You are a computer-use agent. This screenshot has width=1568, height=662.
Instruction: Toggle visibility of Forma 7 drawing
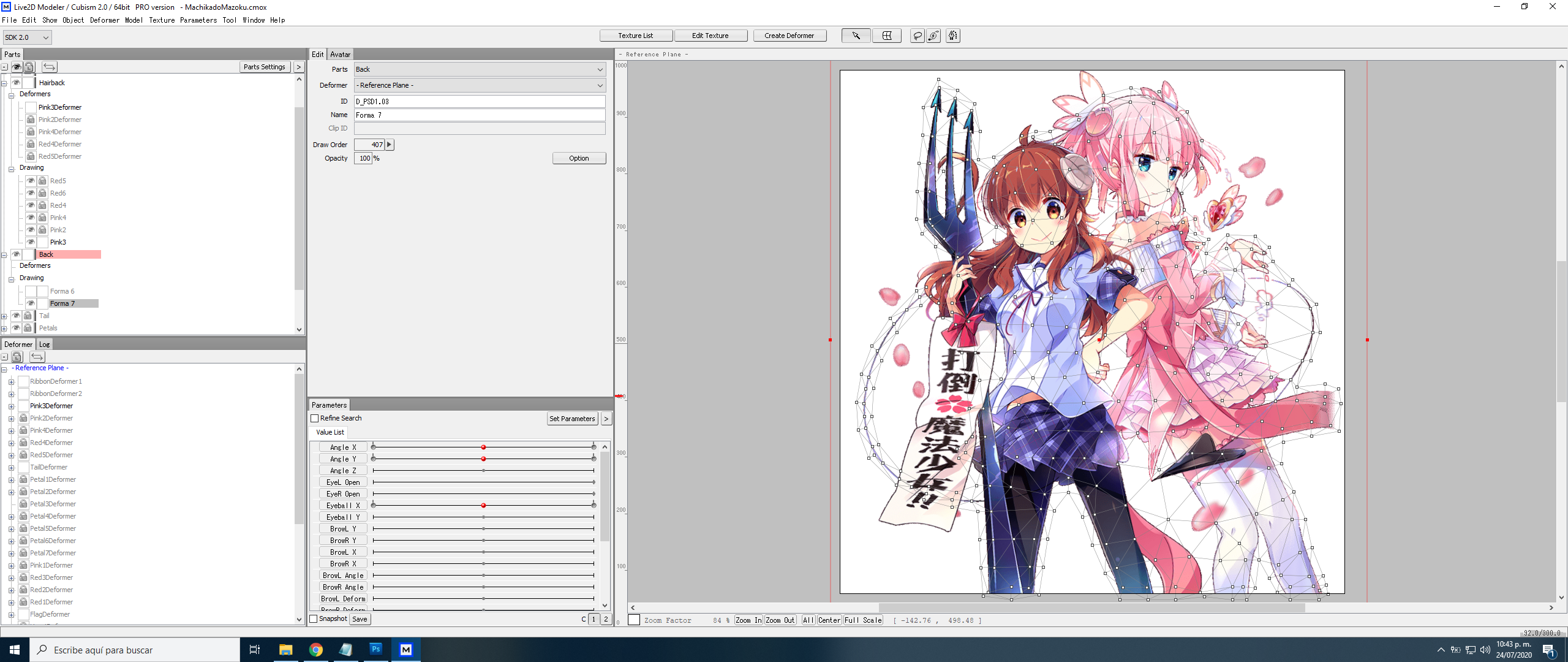pyautogui.click(x=31, y=303)
